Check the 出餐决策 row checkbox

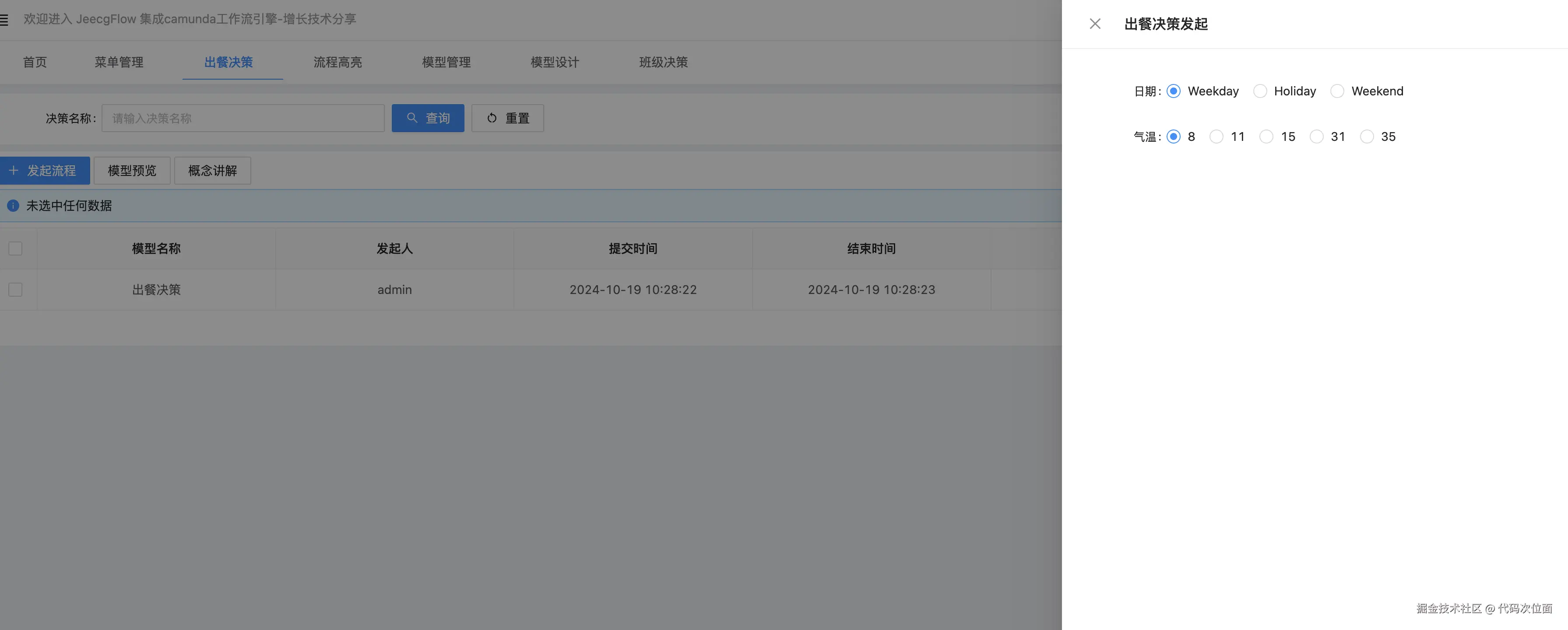(15, 290)
